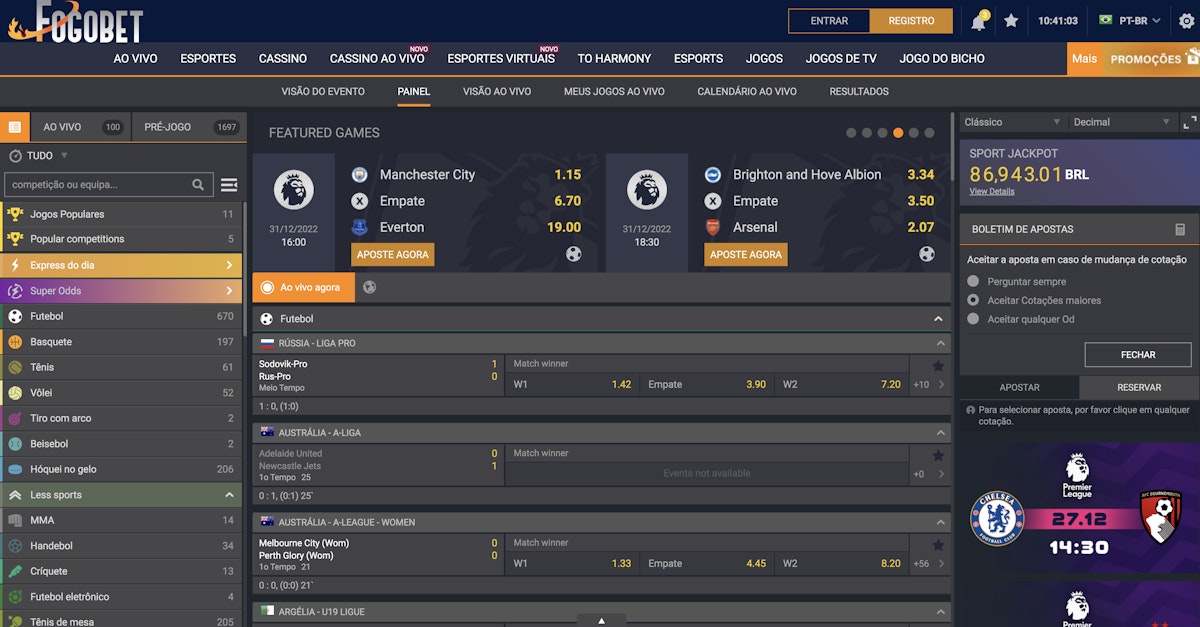Select the MMA icon
Image resolution: width=1200 pixels, height=627 pixels.
coord(15,520)
